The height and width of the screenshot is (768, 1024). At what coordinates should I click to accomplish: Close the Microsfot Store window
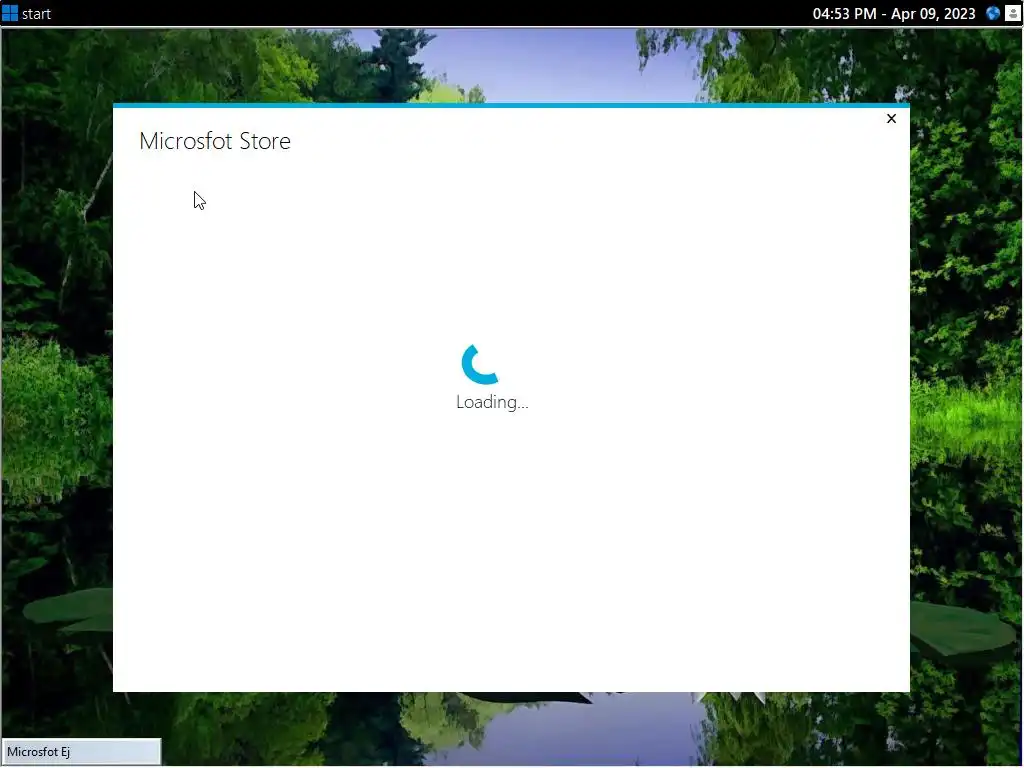[x=891, y=118]
